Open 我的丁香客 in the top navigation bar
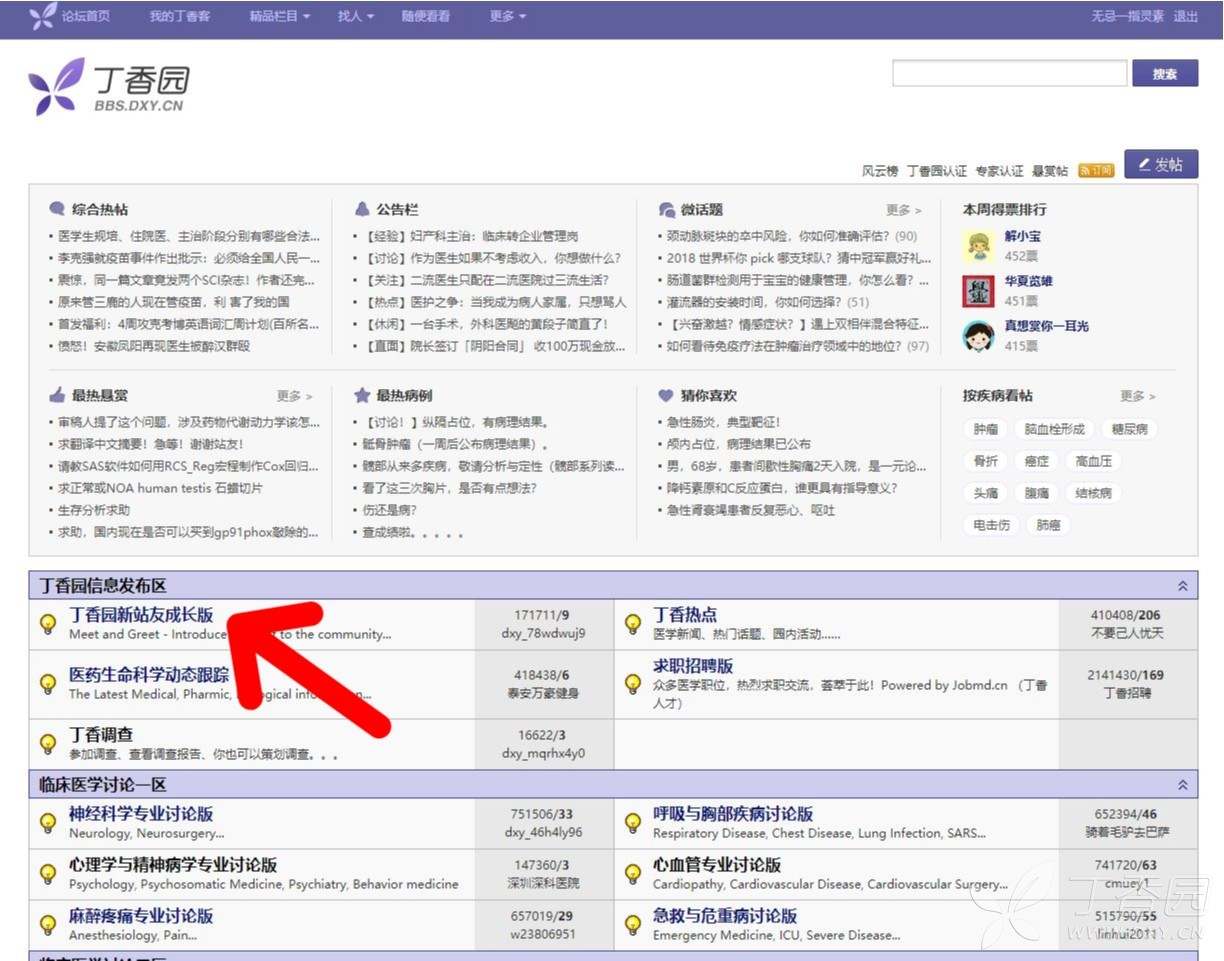This screenshot has width=1224, height=961. pos(180,17)
